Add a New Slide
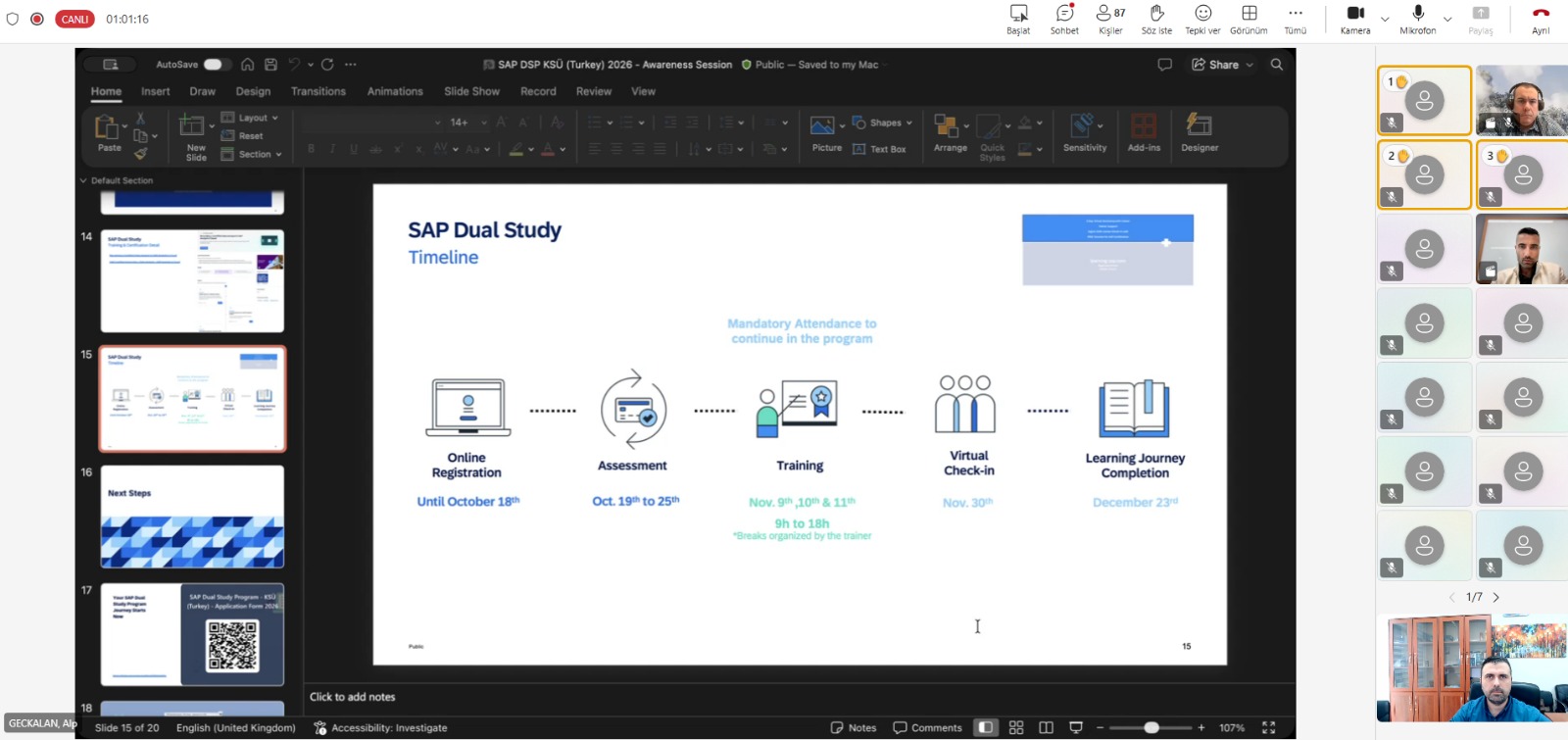 (195, 137)
